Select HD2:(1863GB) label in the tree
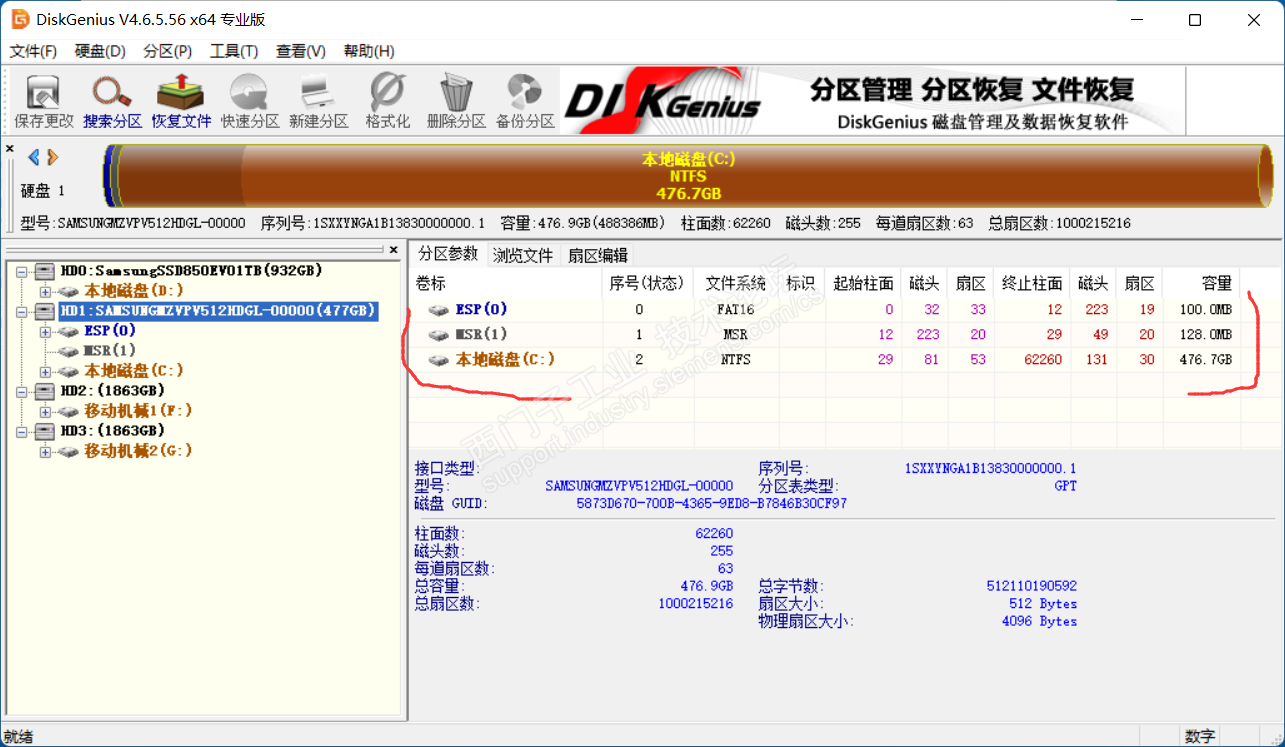 click(112, 391)
